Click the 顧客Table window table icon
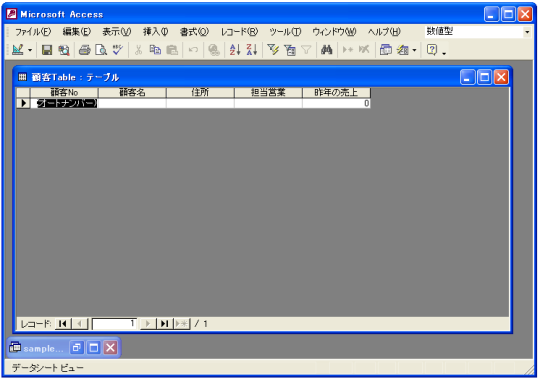 pos(22,77)
